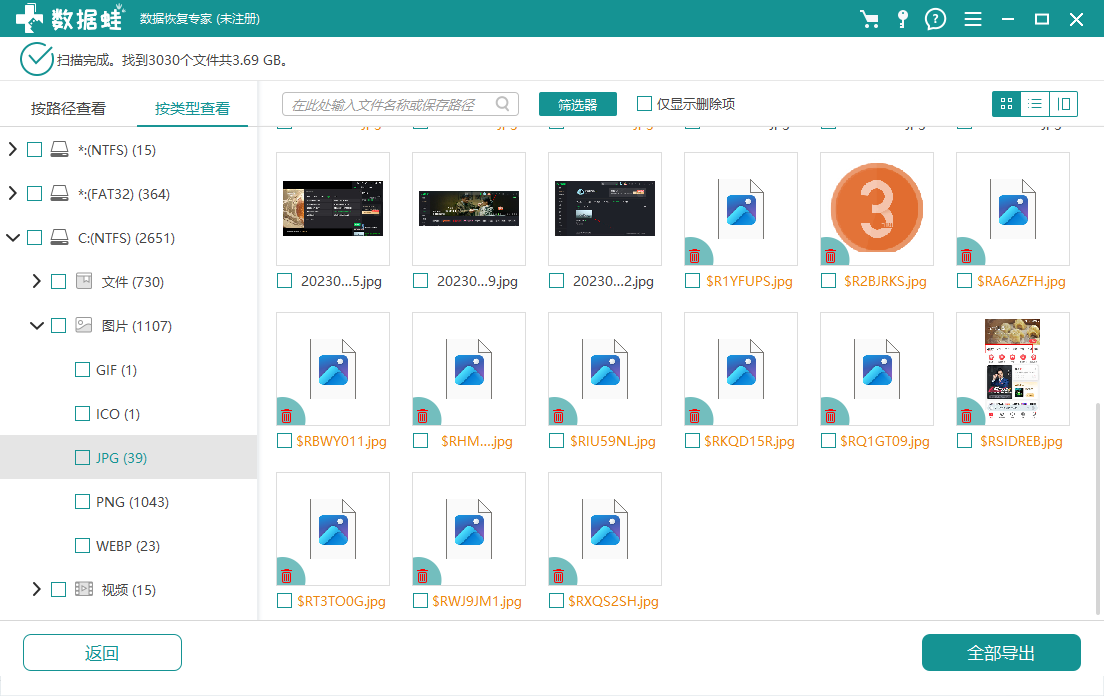
Task: Switch to the 按路径查看 tab
Action: coord(68,109)
